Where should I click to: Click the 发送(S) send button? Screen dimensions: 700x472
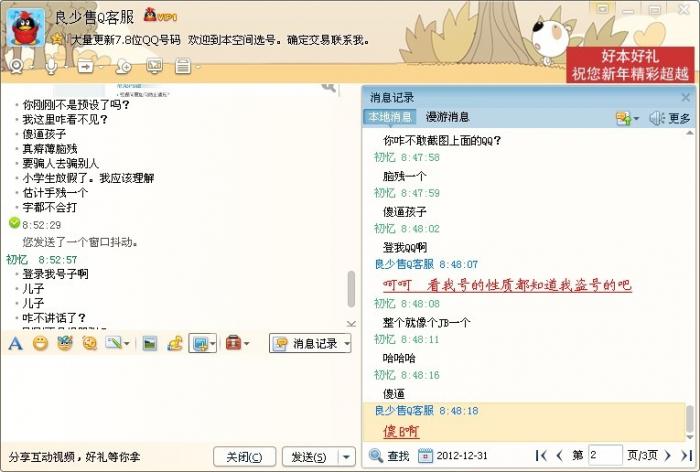(309, 457)
